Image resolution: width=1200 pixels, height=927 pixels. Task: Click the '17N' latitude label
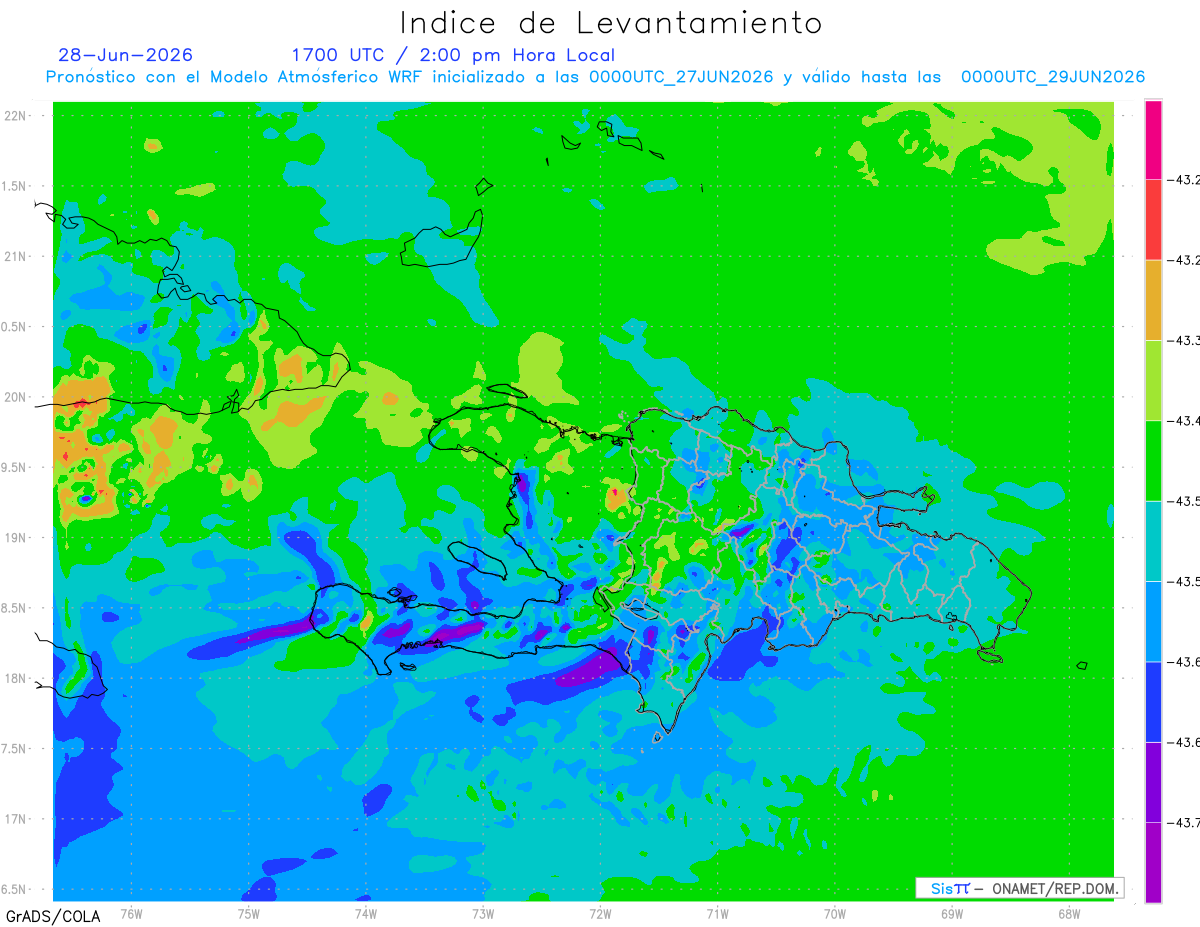click(x=17, y=820)
